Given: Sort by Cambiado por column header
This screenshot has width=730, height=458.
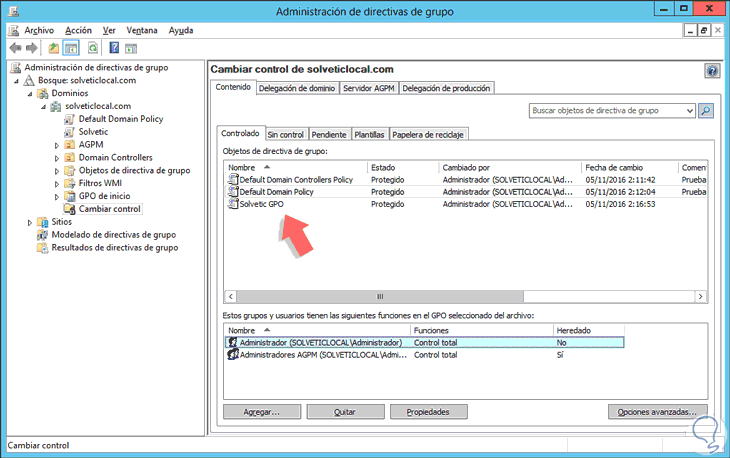Looking at the screenshot, I should (510, 167).
